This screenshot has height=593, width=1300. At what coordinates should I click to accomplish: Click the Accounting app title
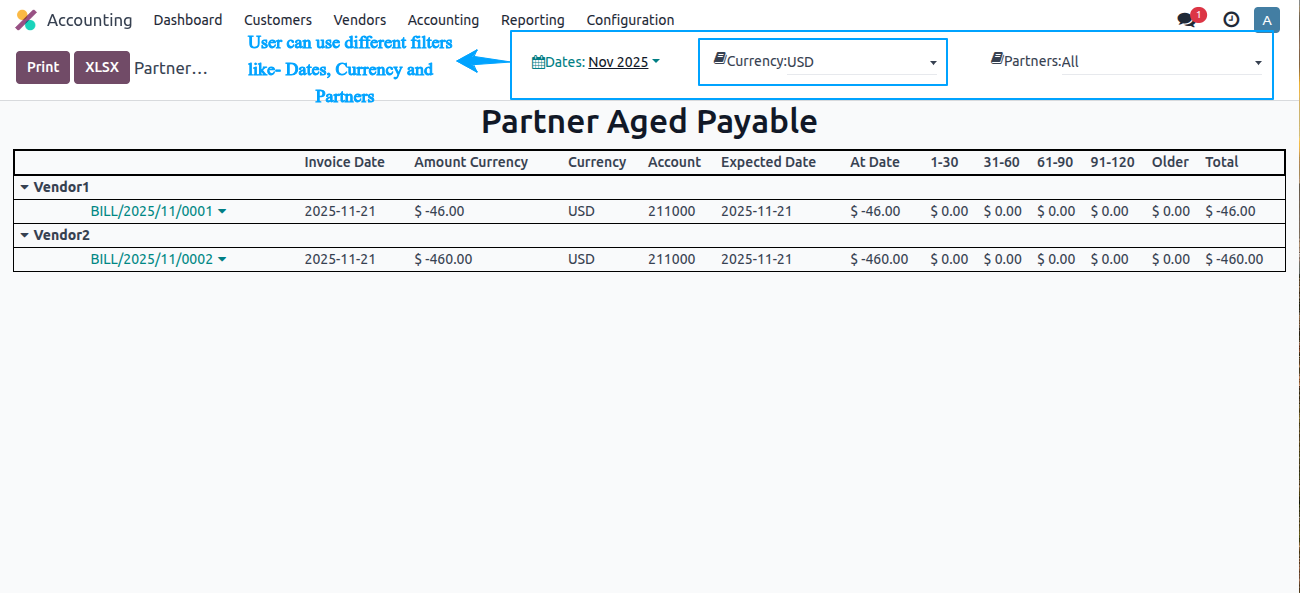point(89,20)
